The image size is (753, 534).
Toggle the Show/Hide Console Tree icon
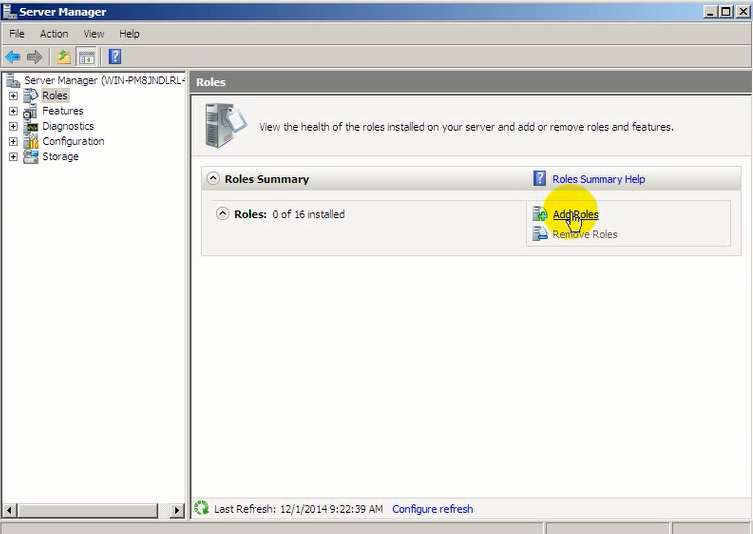point(87,57)
